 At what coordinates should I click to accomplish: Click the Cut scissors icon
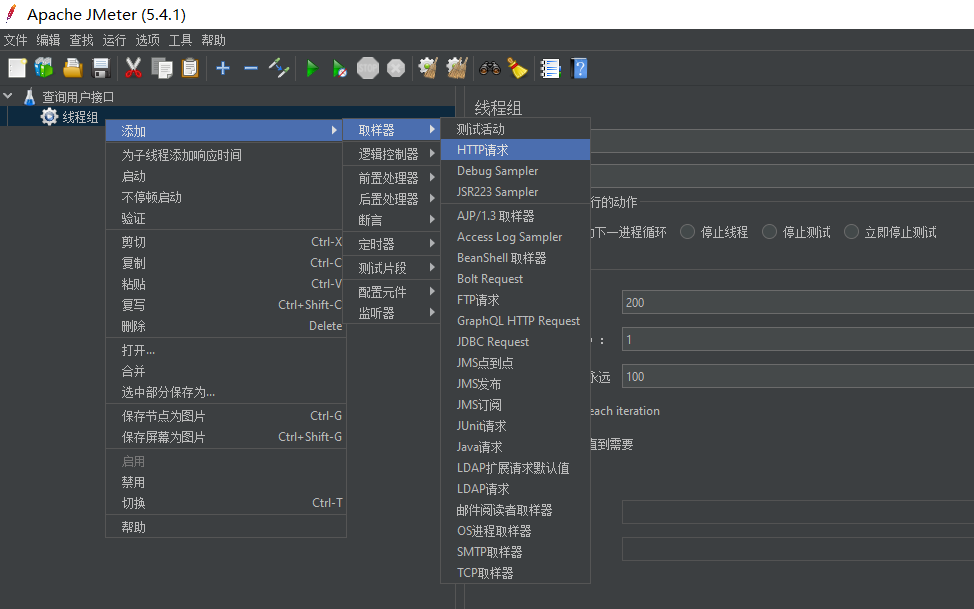pyautogui.click(x=133, y=68)
